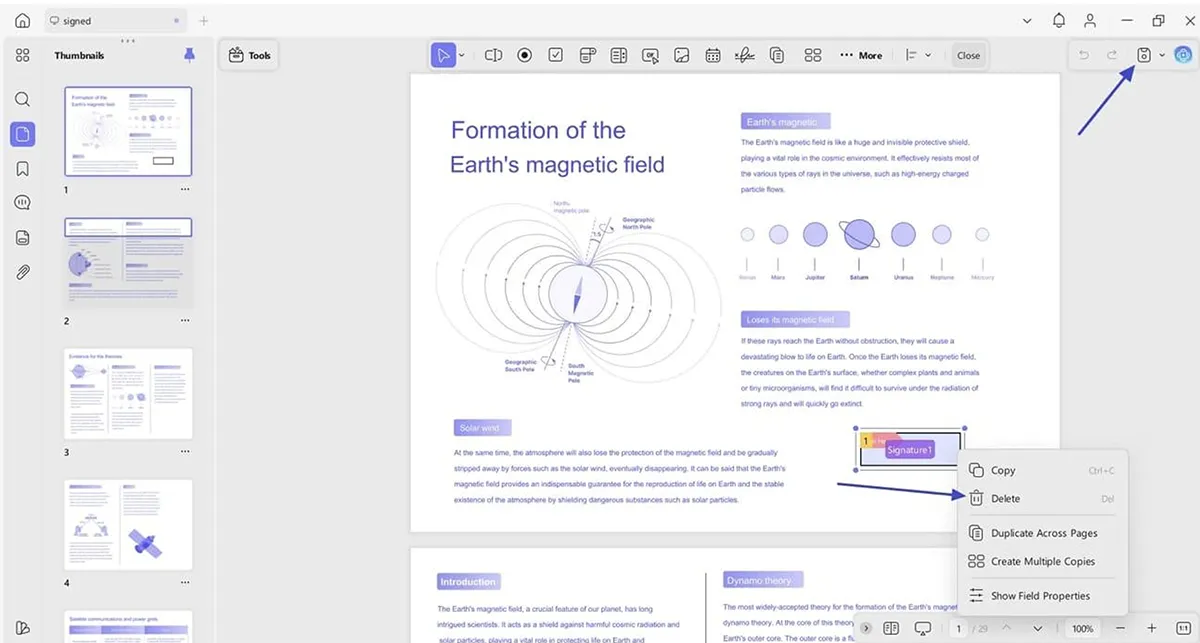This screenshot has width=1200, height=643.
Task: Expand the save options dropdown arrow
Action: pyautogui.click(x=1162, y=55)
